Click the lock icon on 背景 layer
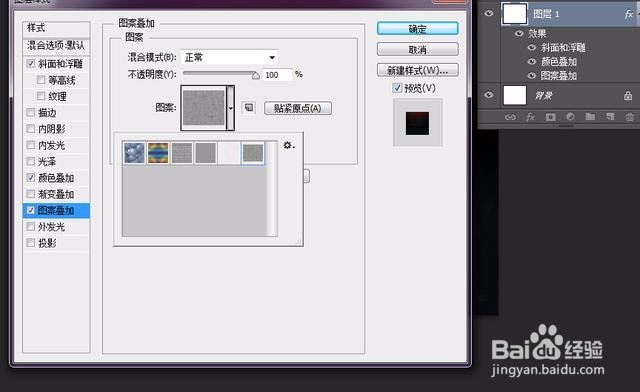Viewport: 640px width, 392px height. pyautogui.click(x=628, y=96)
